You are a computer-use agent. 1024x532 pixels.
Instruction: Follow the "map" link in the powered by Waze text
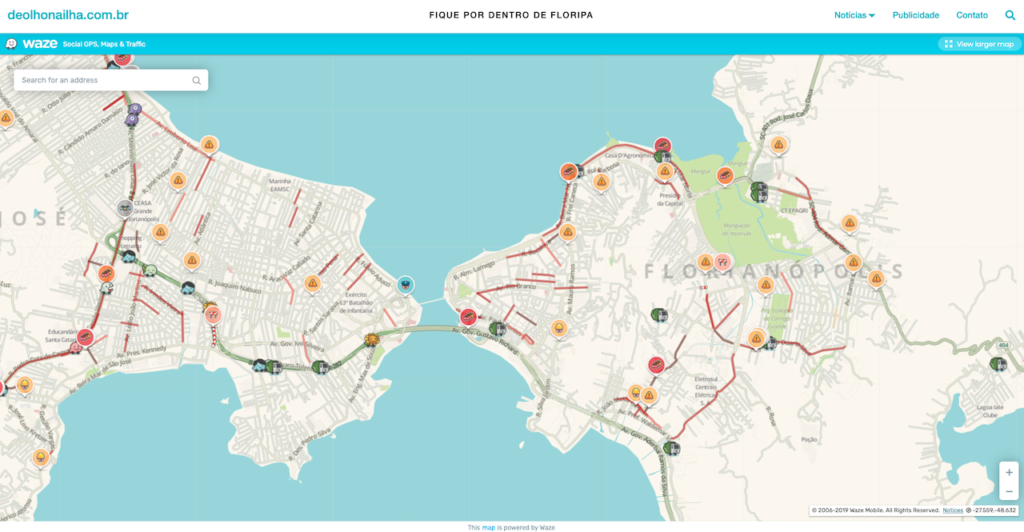[x=488, y=527]
